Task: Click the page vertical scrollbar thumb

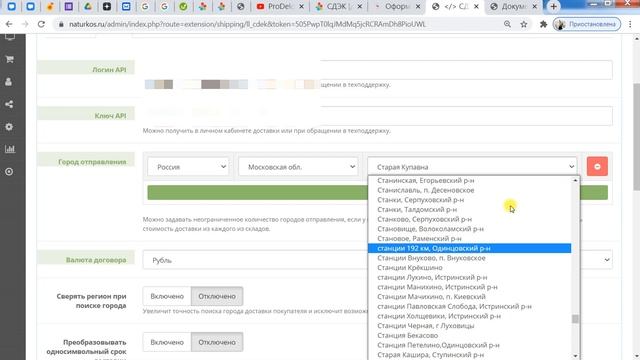Action: click(x=636, y=137)
